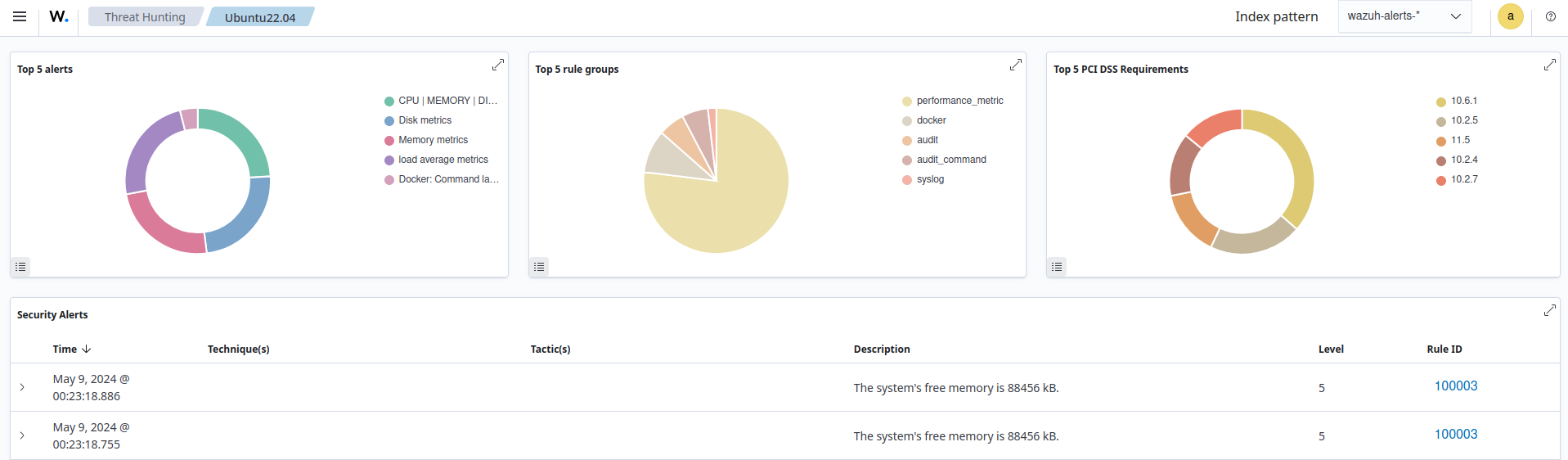Click the performance_metric legend color dot
This screenshot has height=460, width=1568.
pyautogui.click(x=906, y=101)
